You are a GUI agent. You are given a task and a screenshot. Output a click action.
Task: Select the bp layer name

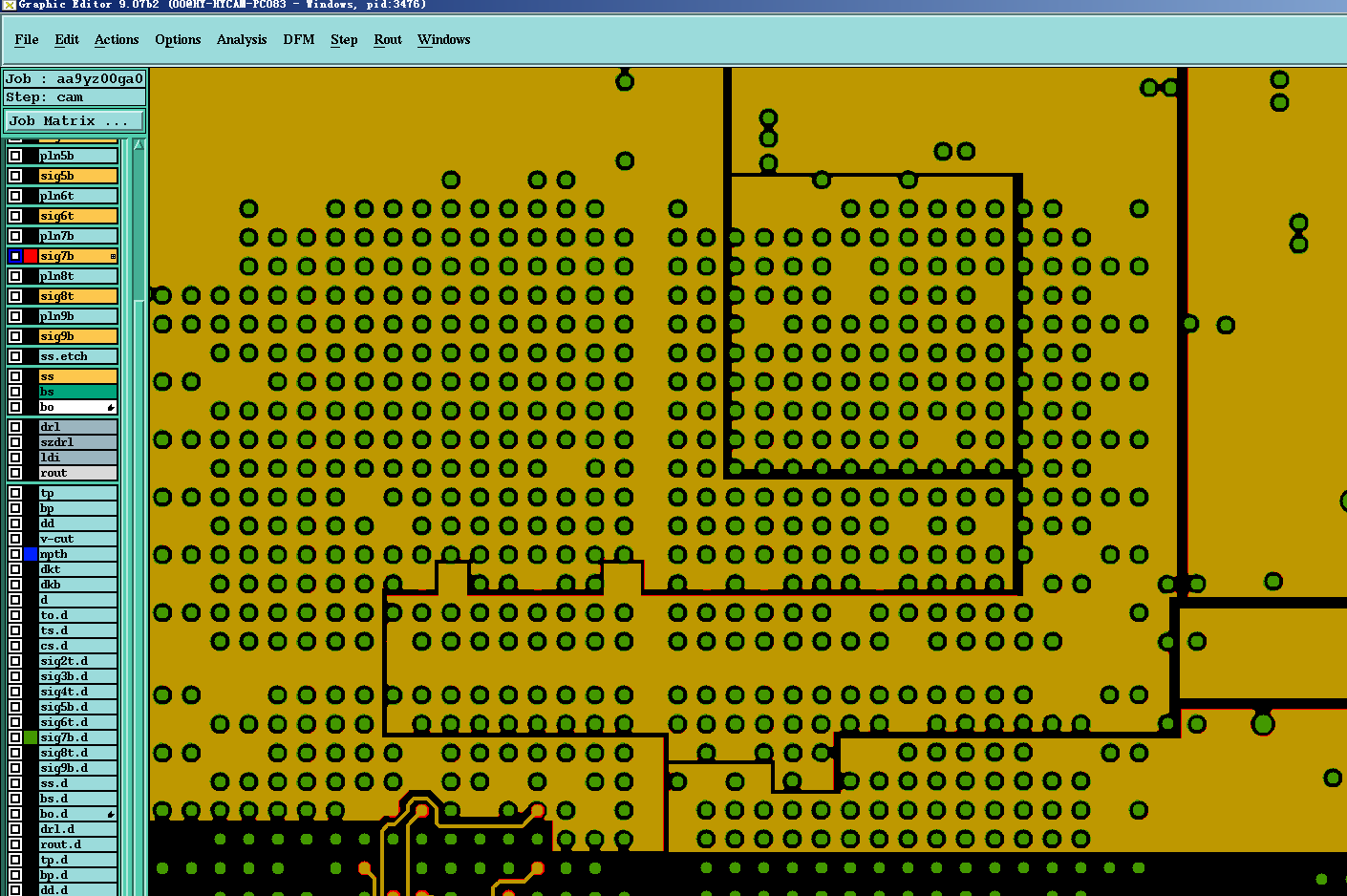pos(77,508)
